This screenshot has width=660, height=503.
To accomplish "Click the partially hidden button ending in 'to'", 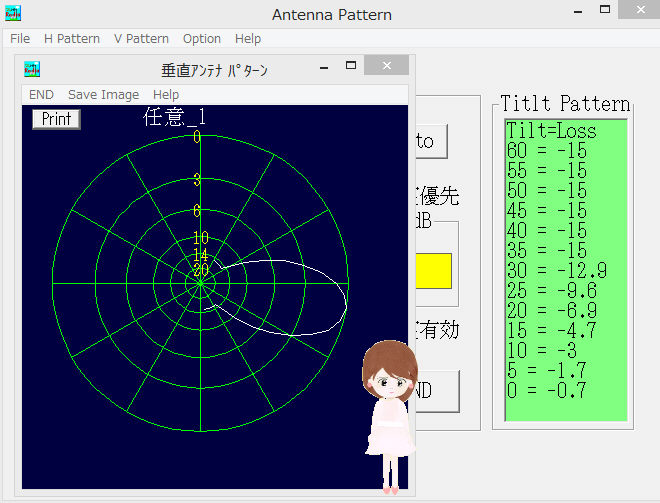I will [430, 141].
